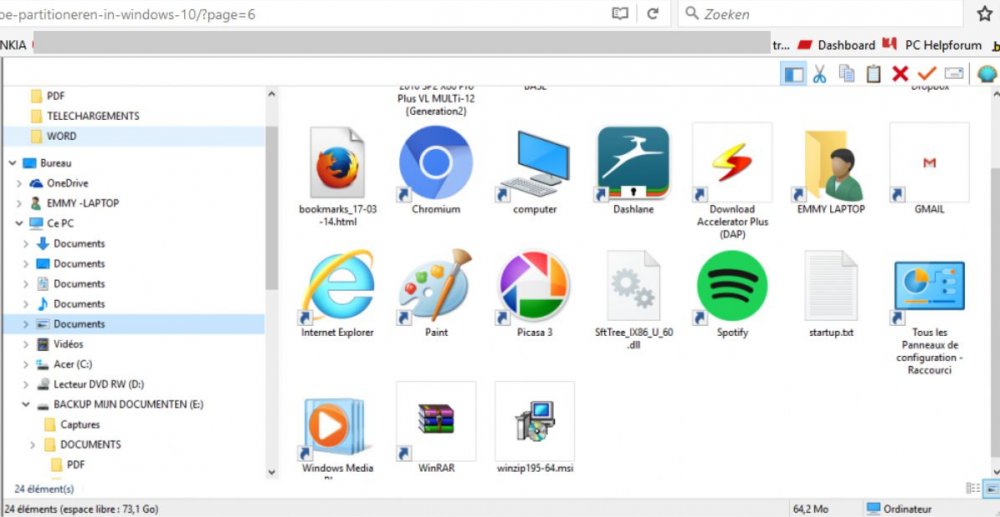Click the Copy icon in toolbar
Viewport: 1000px width, 517px height.
coord(846,74)
